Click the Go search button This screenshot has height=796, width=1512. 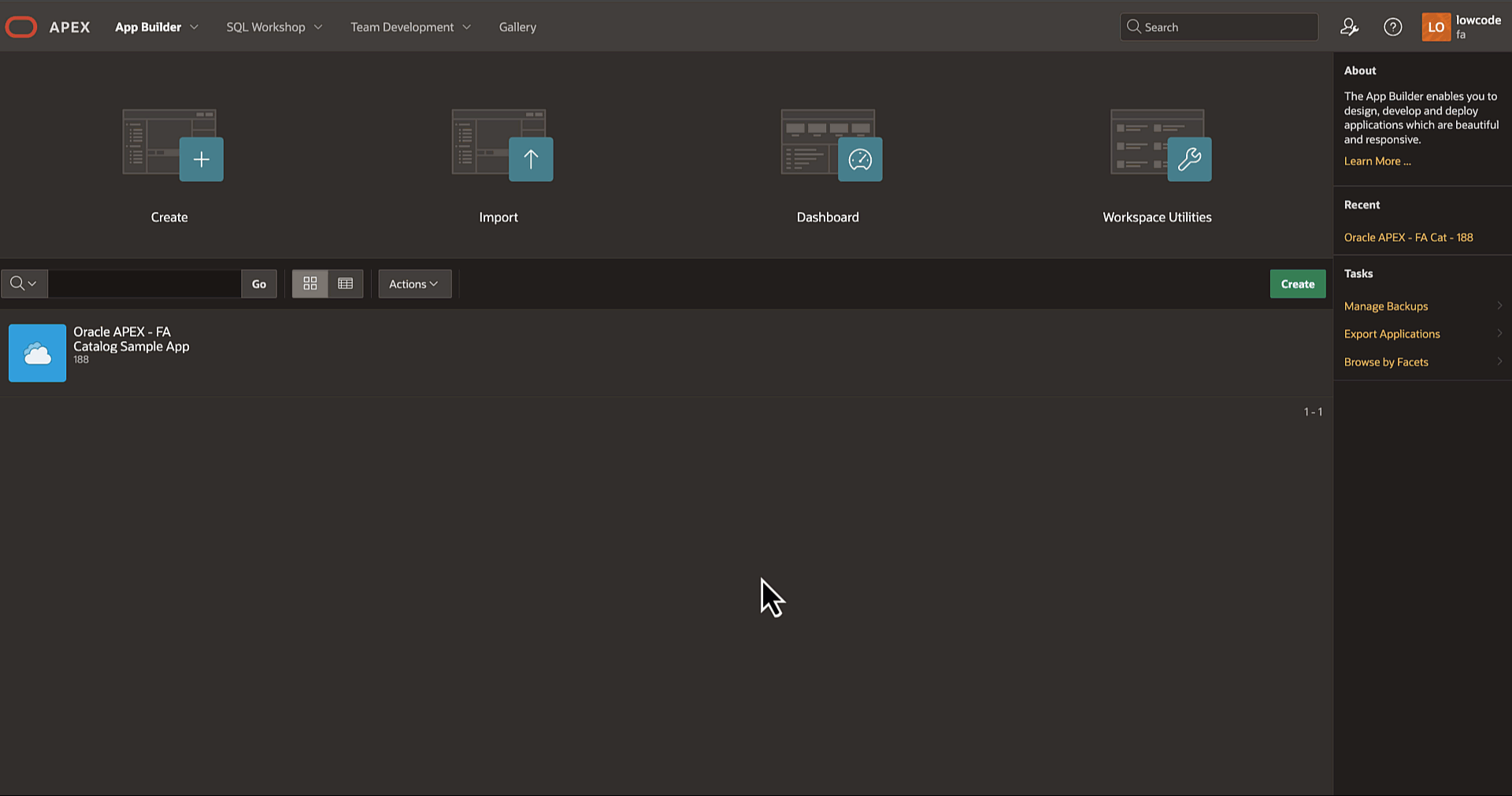point(259,283)
